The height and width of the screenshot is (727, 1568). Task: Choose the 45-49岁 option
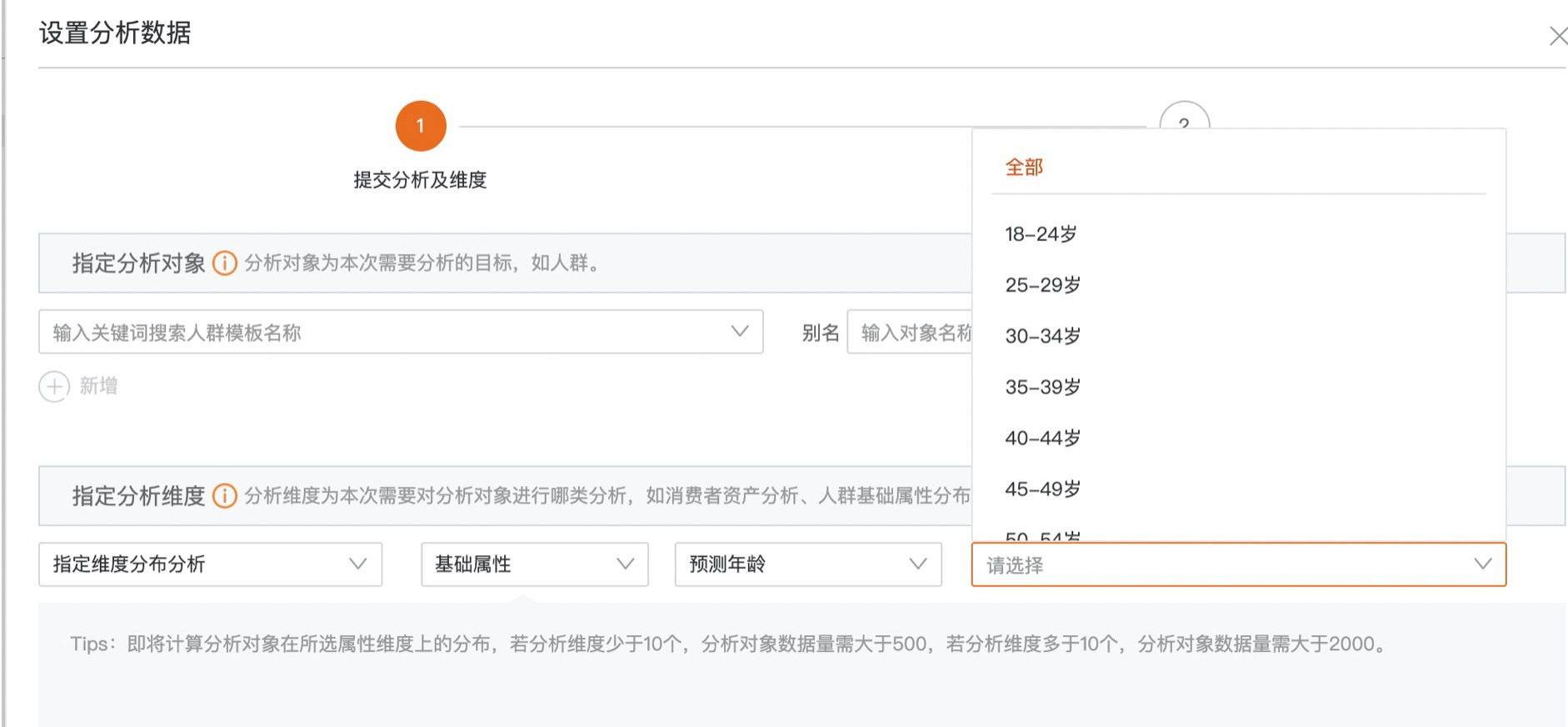1042,489
